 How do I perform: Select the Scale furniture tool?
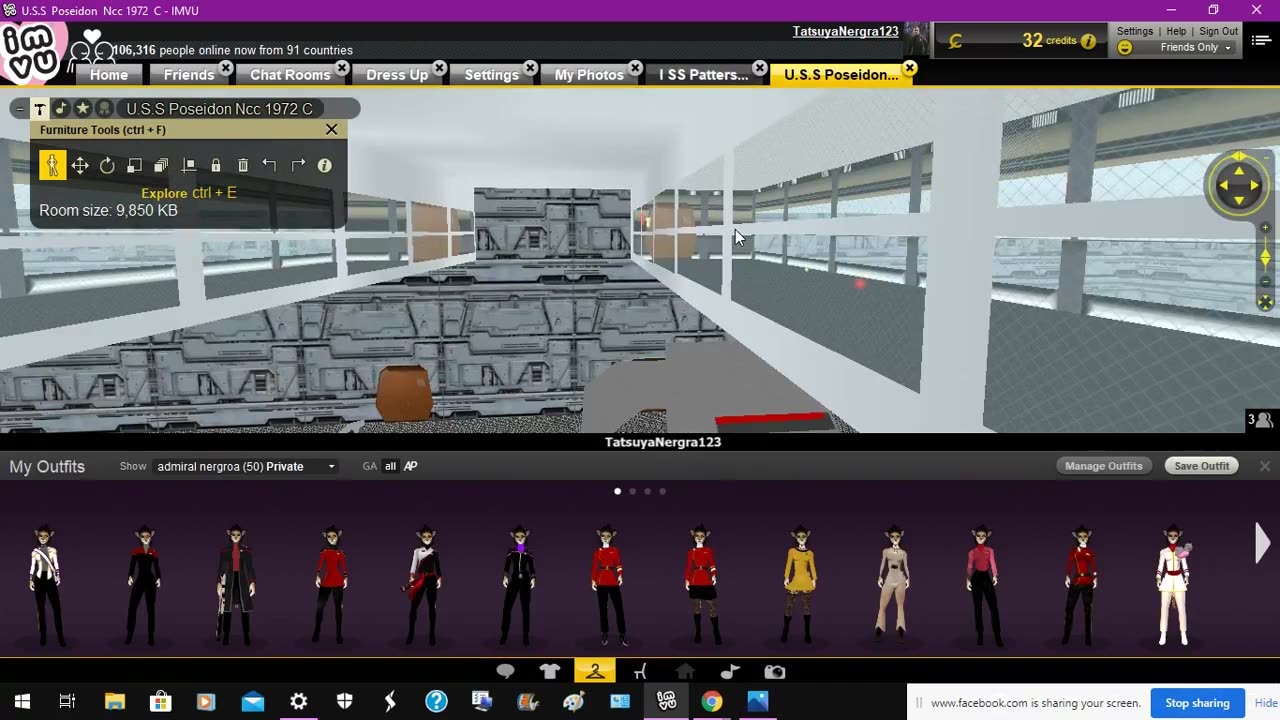134,165
